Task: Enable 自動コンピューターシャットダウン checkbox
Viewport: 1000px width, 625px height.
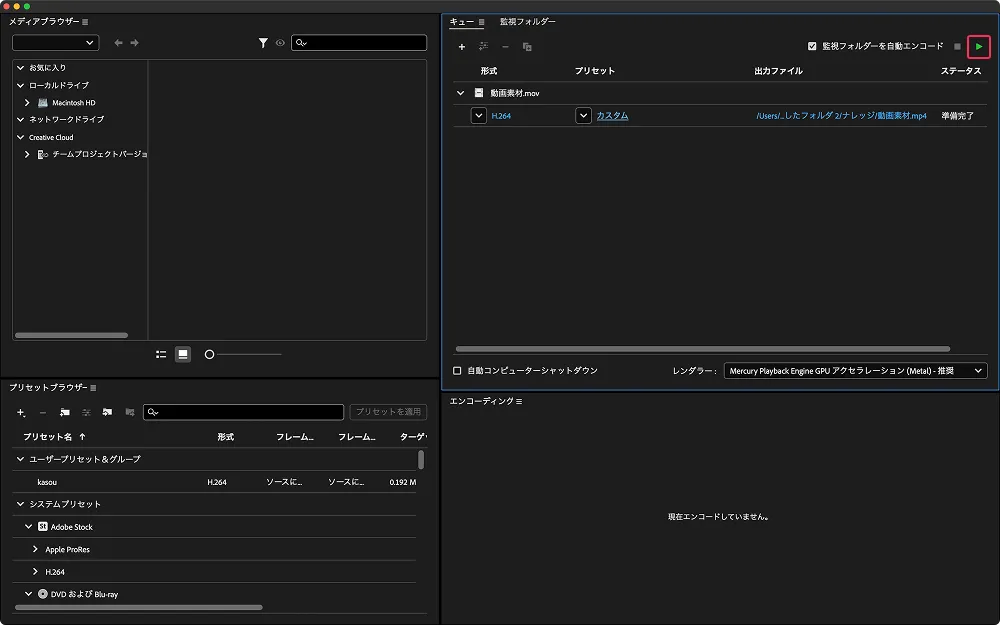Action: tap(457, 371)
